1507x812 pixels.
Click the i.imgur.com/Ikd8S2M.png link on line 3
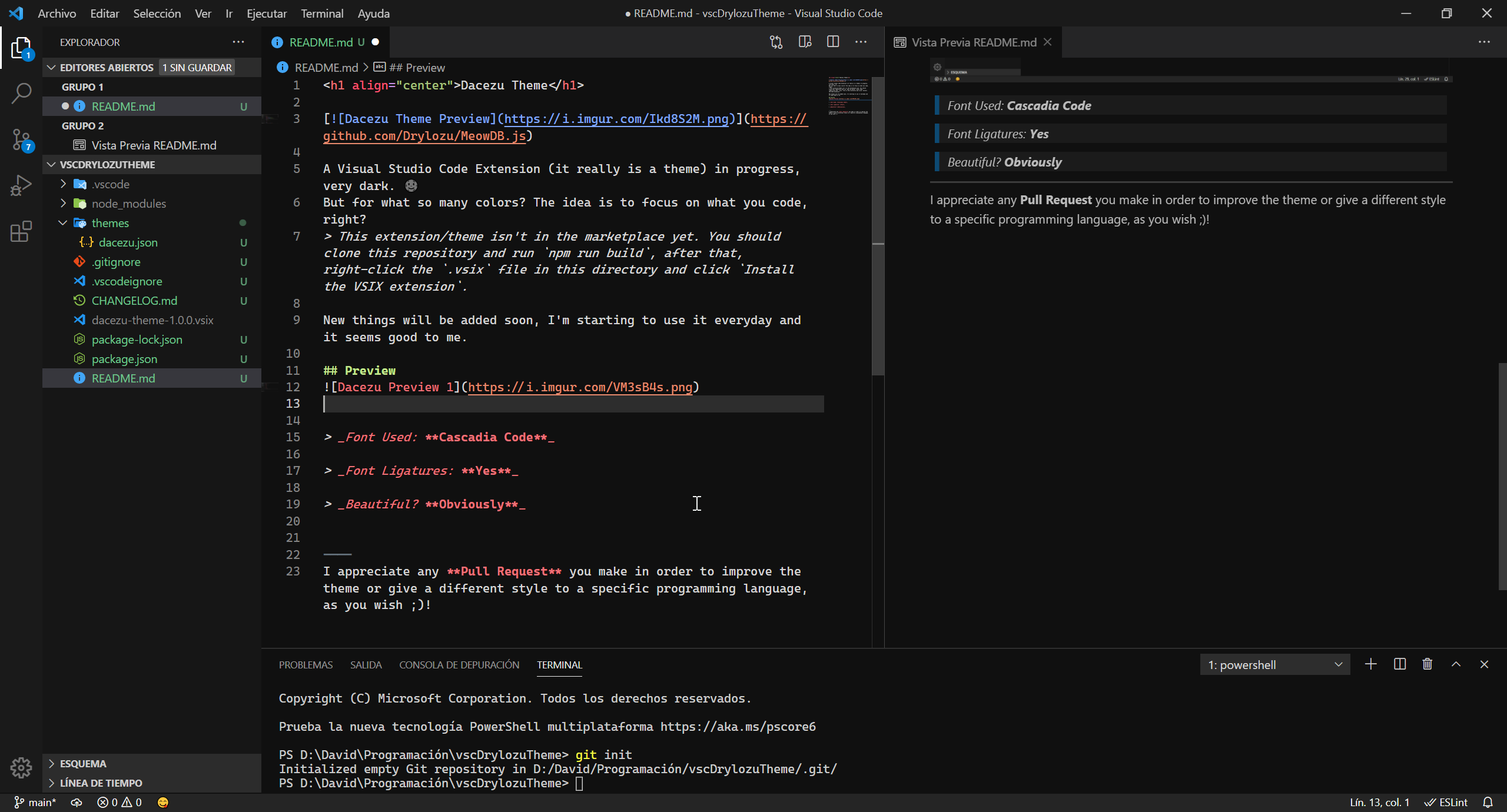tap(616, 119)
